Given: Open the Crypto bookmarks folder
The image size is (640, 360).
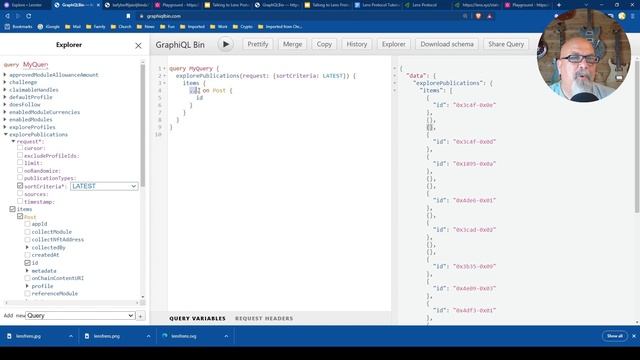Looking at the screenshot, I should point(242,27).
